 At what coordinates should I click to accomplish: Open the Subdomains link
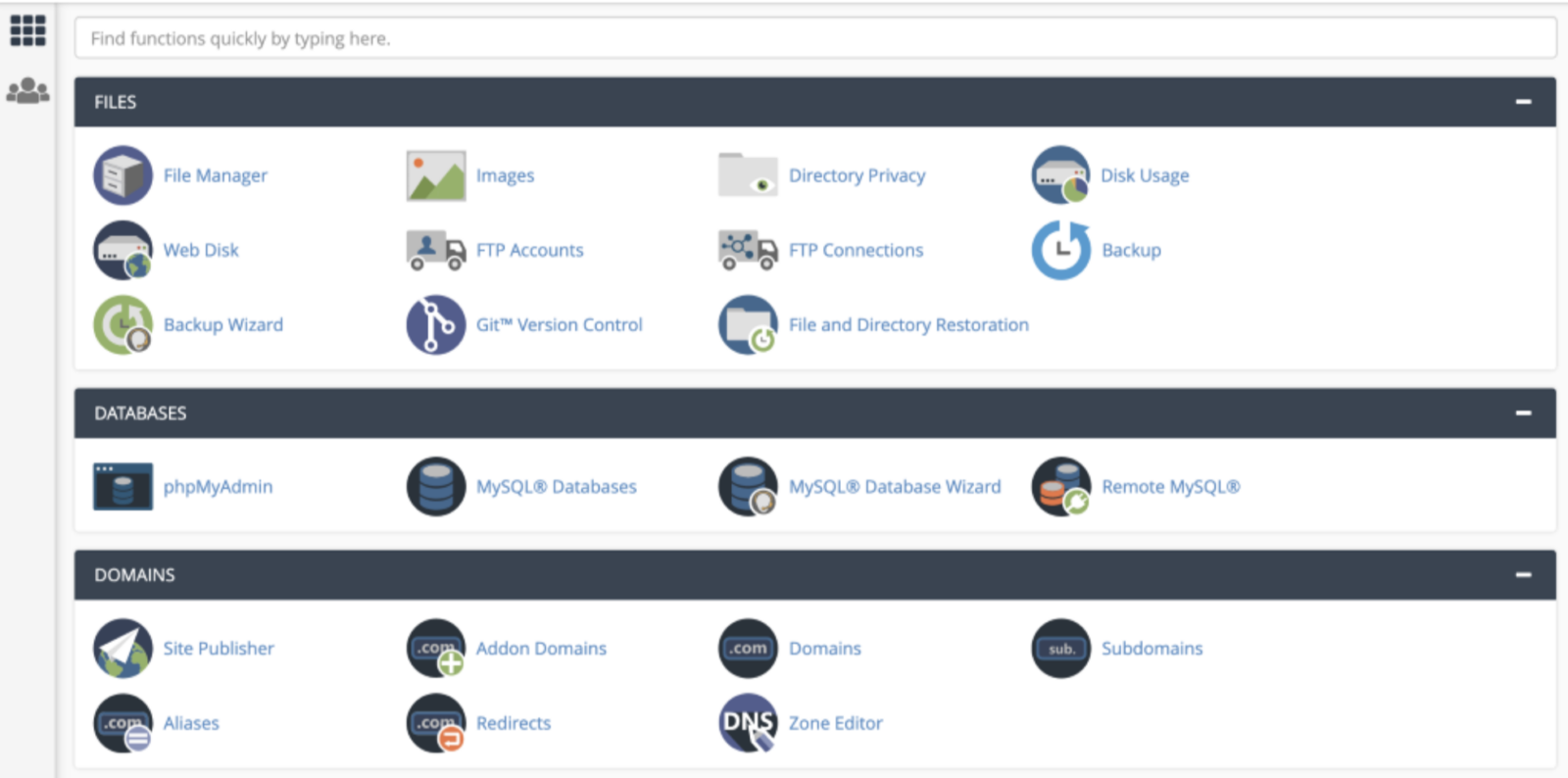click(x=1151, y=648)
